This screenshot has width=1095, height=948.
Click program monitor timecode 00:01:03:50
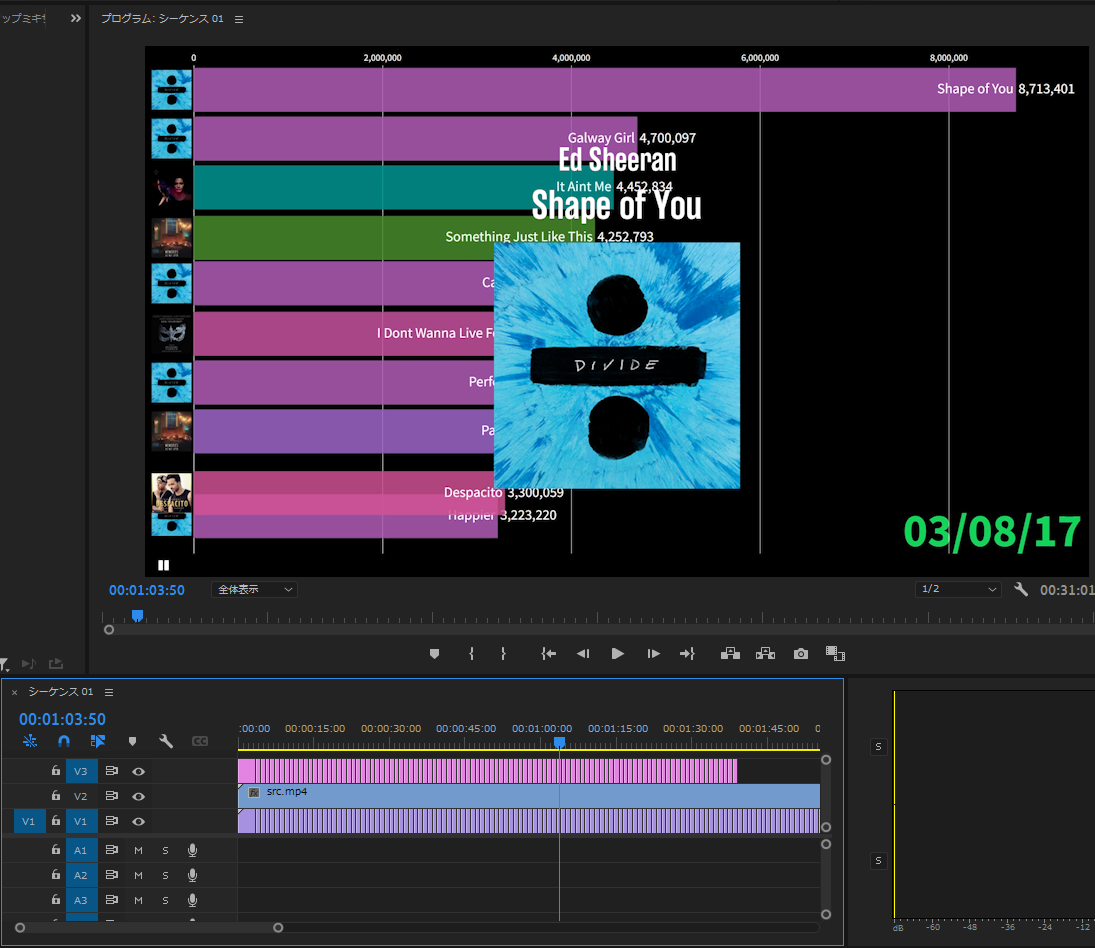147,590
